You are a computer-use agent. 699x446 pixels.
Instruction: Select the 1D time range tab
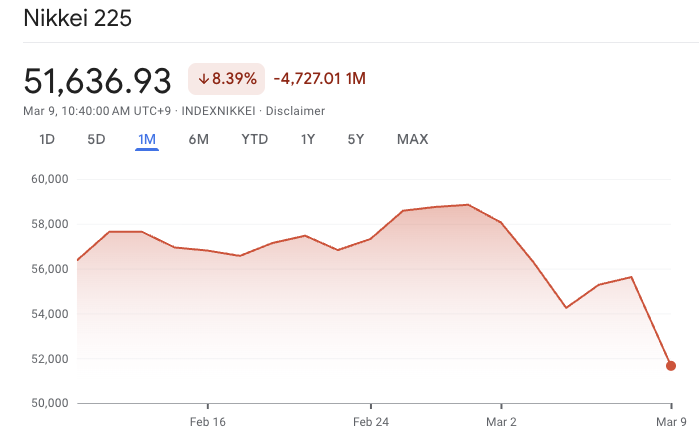pyautogui.click(x=46, y=139)
